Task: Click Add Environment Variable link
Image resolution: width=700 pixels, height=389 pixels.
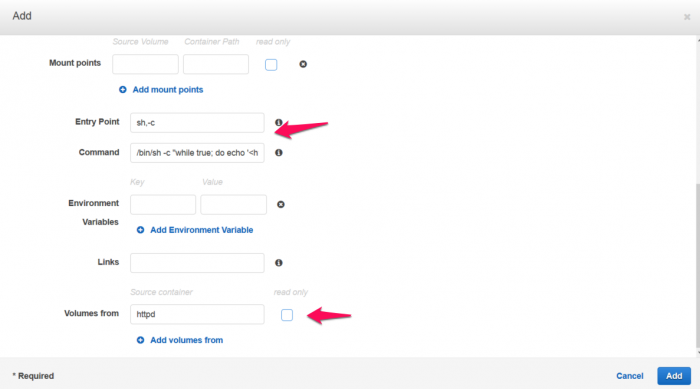Action: click(201, 230)
